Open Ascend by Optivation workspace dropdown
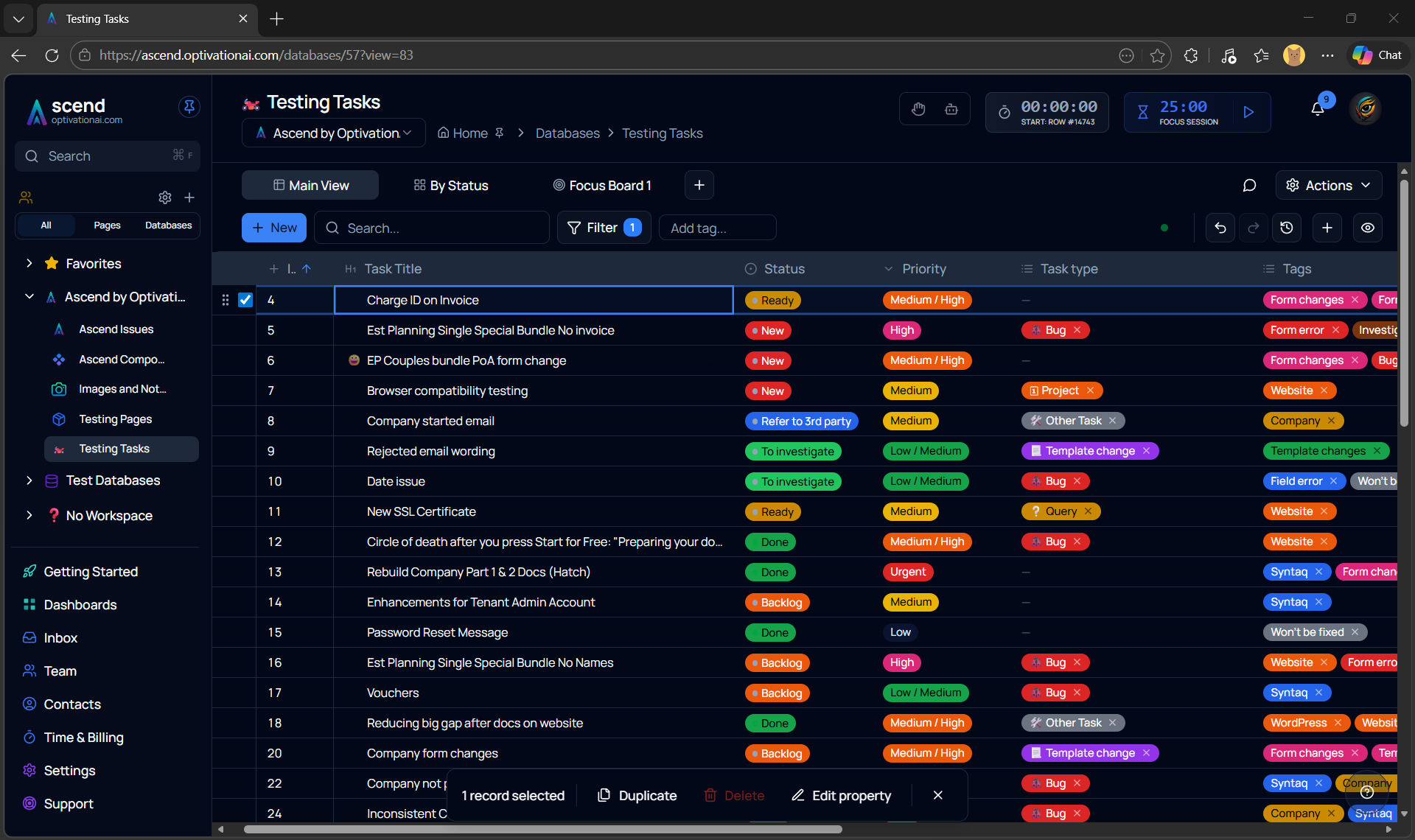The image size is (1415, 840). click(334, 133)
